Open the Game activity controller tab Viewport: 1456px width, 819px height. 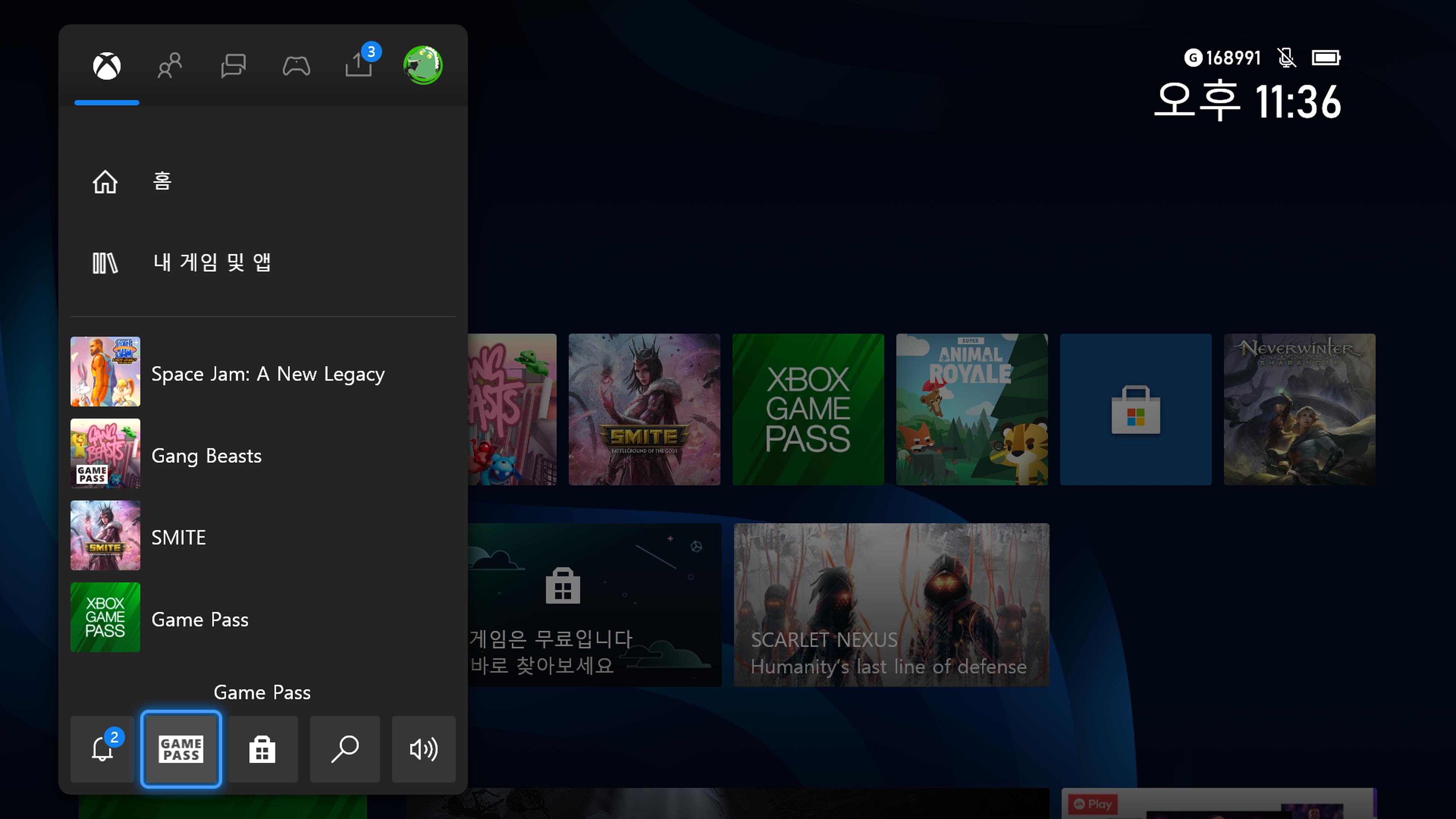(296, 66)
